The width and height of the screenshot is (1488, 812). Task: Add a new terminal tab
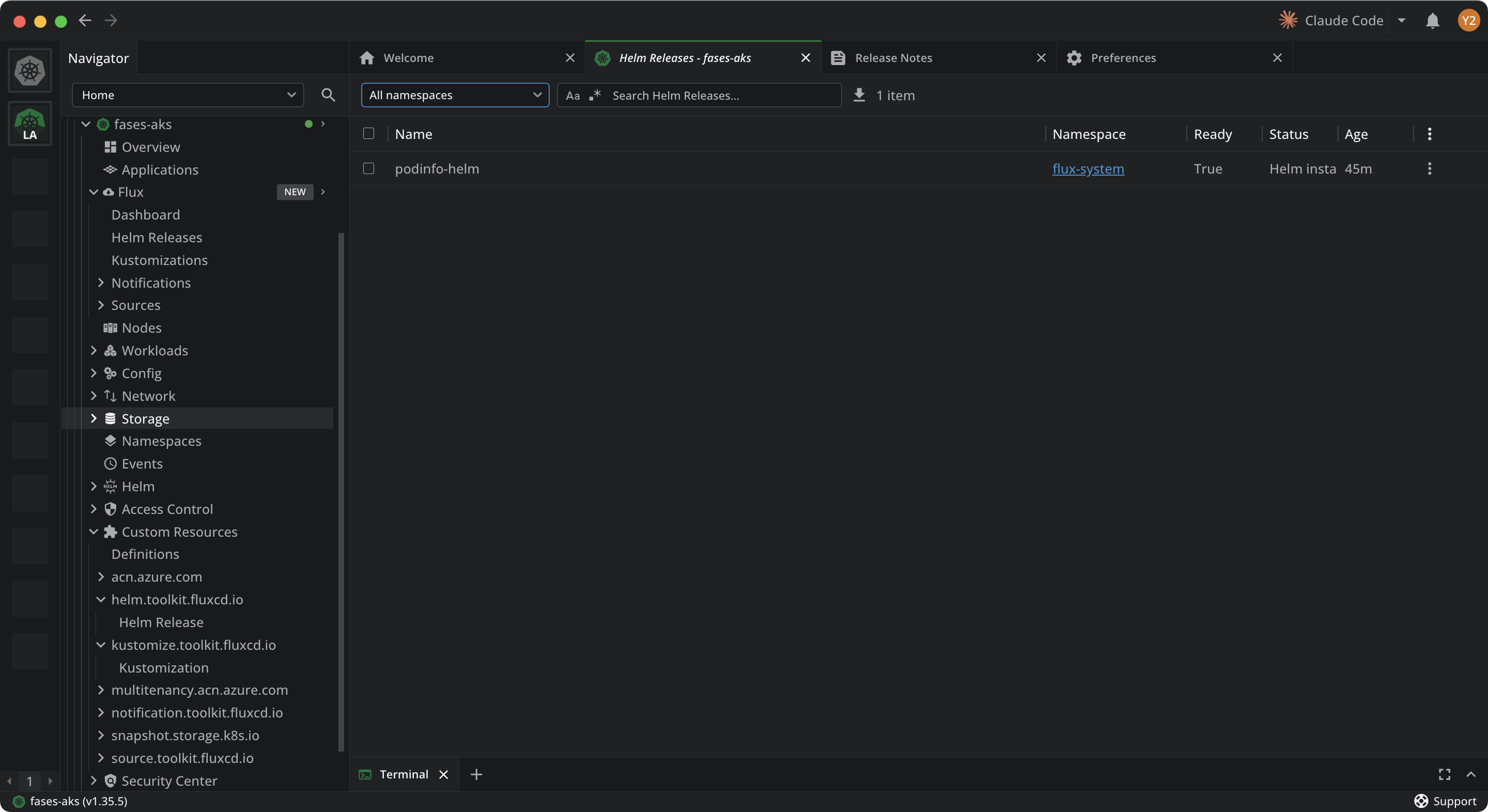coord(476,774)
